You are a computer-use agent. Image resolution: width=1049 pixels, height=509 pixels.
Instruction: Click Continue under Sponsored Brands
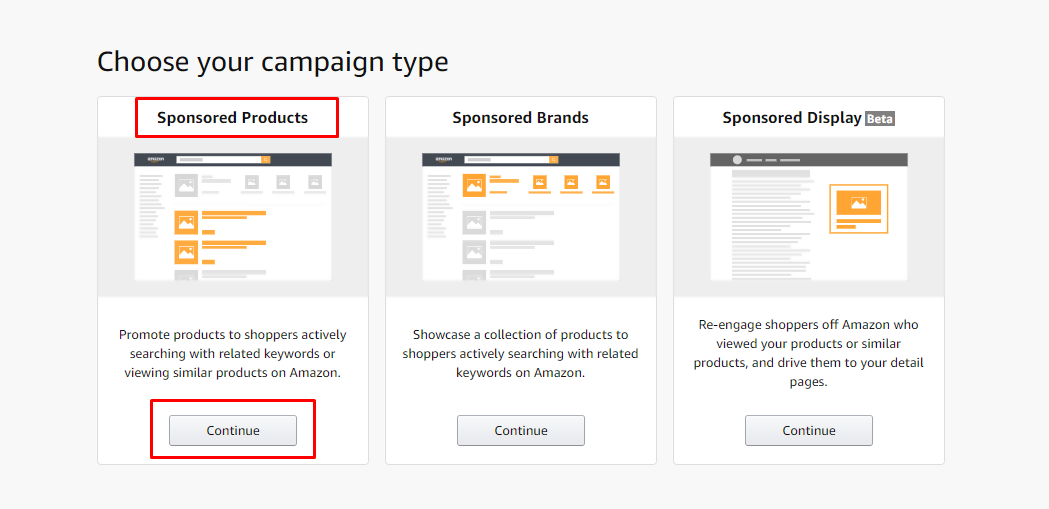(x=520, y=430)
